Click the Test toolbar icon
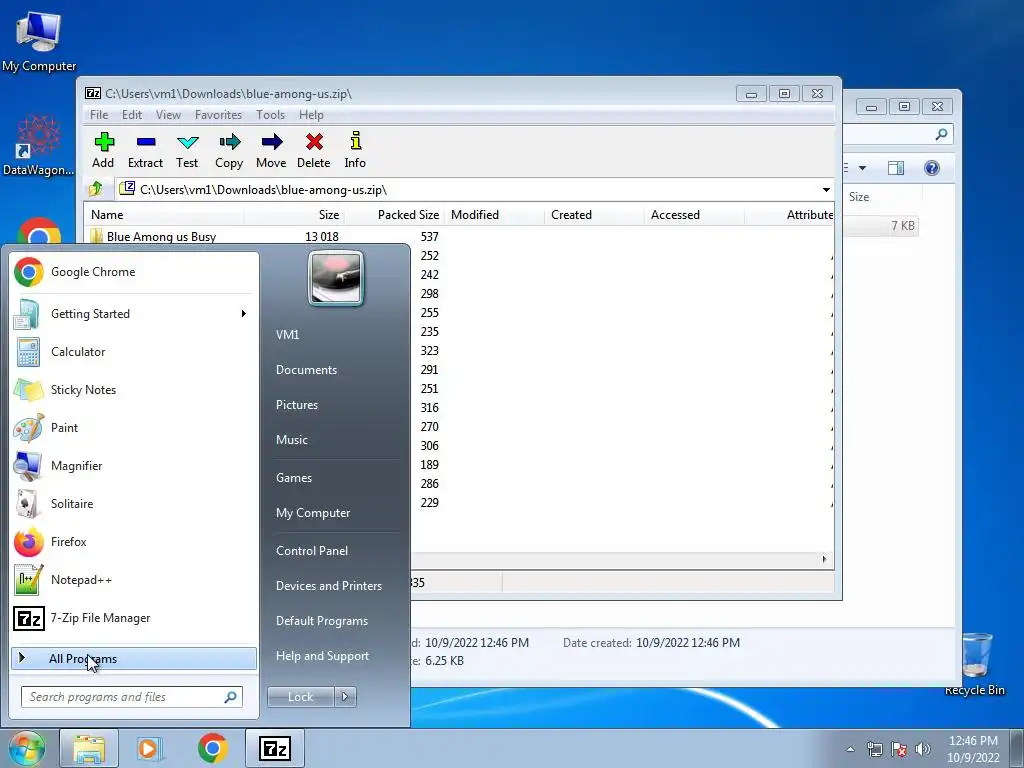 click(187, 150)
